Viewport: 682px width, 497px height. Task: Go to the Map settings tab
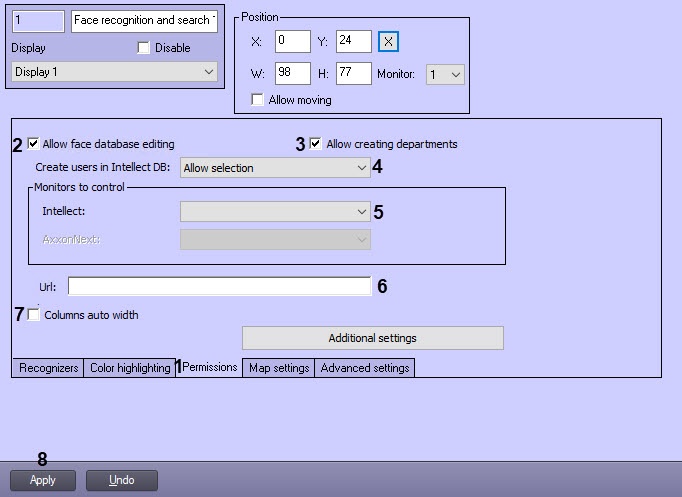coord(278,368)
